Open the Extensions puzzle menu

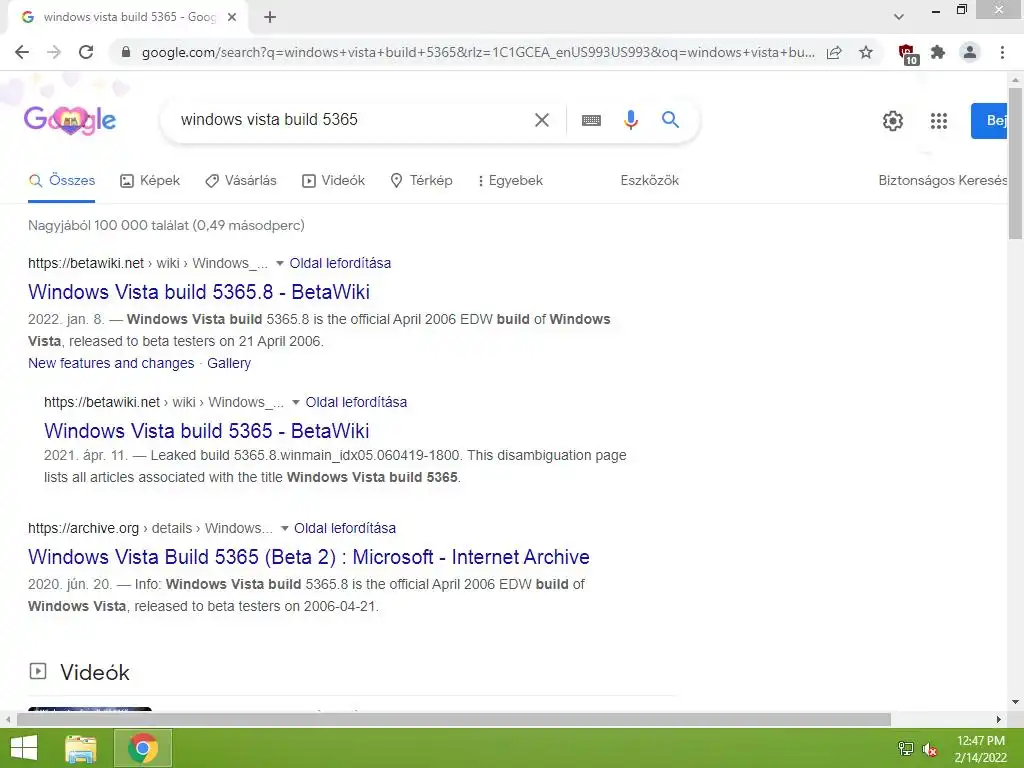coord(938,52)
